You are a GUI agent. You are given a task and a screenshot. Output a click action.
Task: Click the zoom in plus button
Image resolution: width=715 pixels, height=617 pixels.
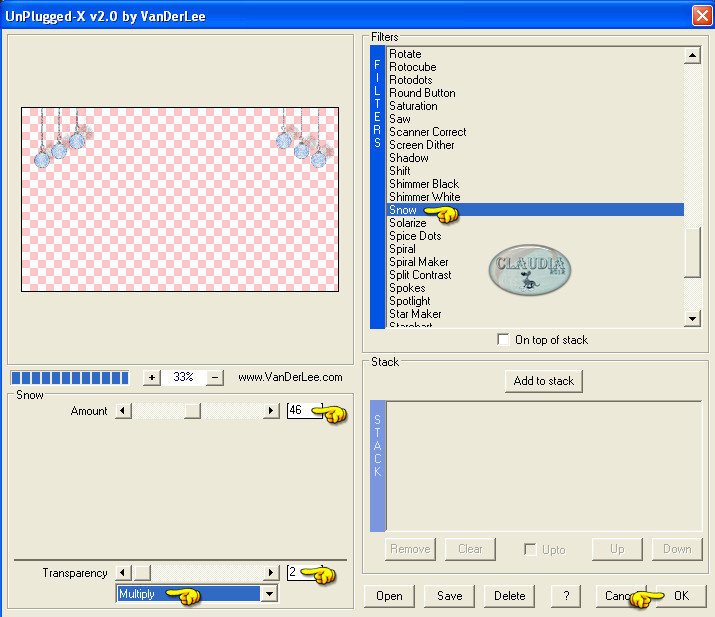tap(152, 378)
